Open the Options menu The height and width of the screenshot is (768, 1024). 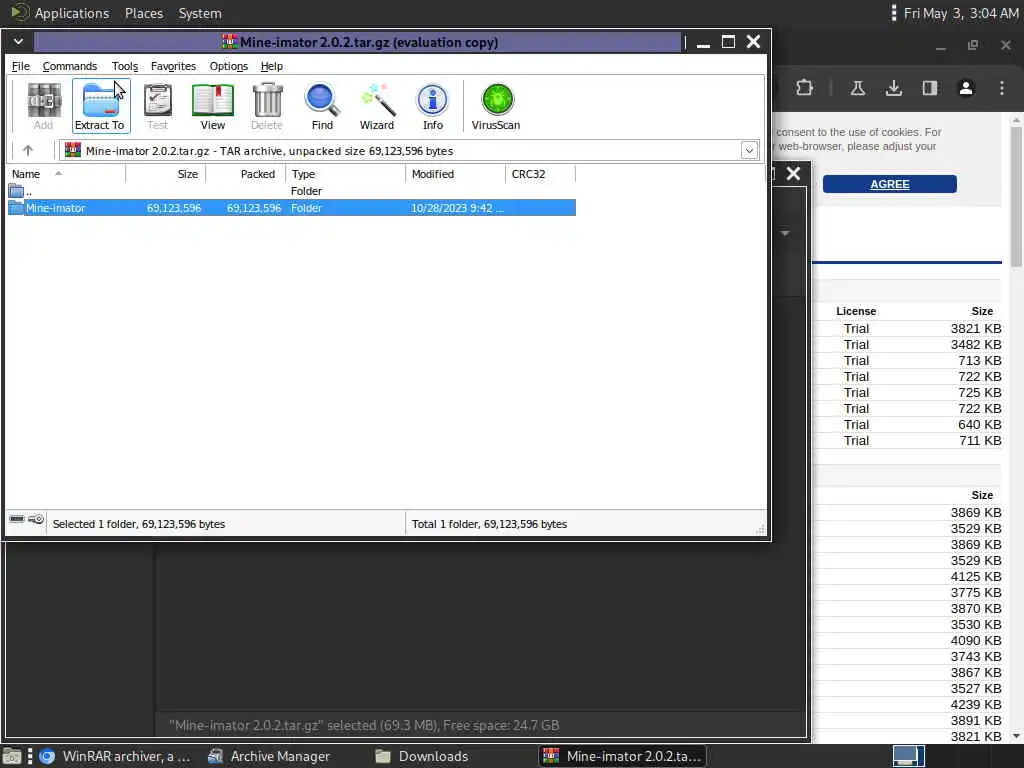pyautogui.click(x=229, y=66)
